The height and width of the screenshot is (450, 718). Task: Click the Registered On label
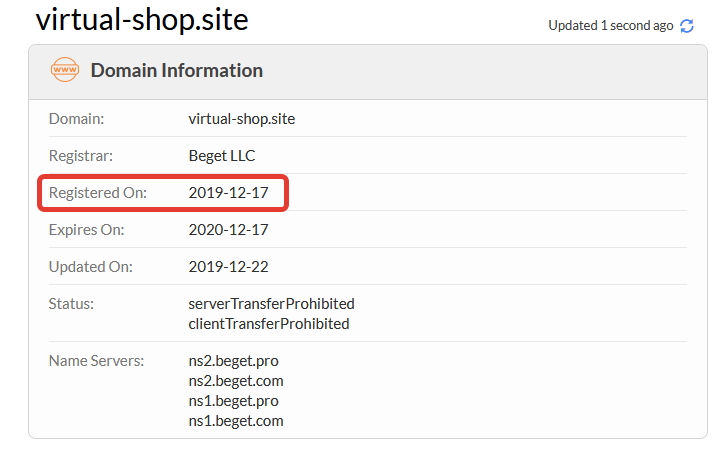(x=98, y=193)
